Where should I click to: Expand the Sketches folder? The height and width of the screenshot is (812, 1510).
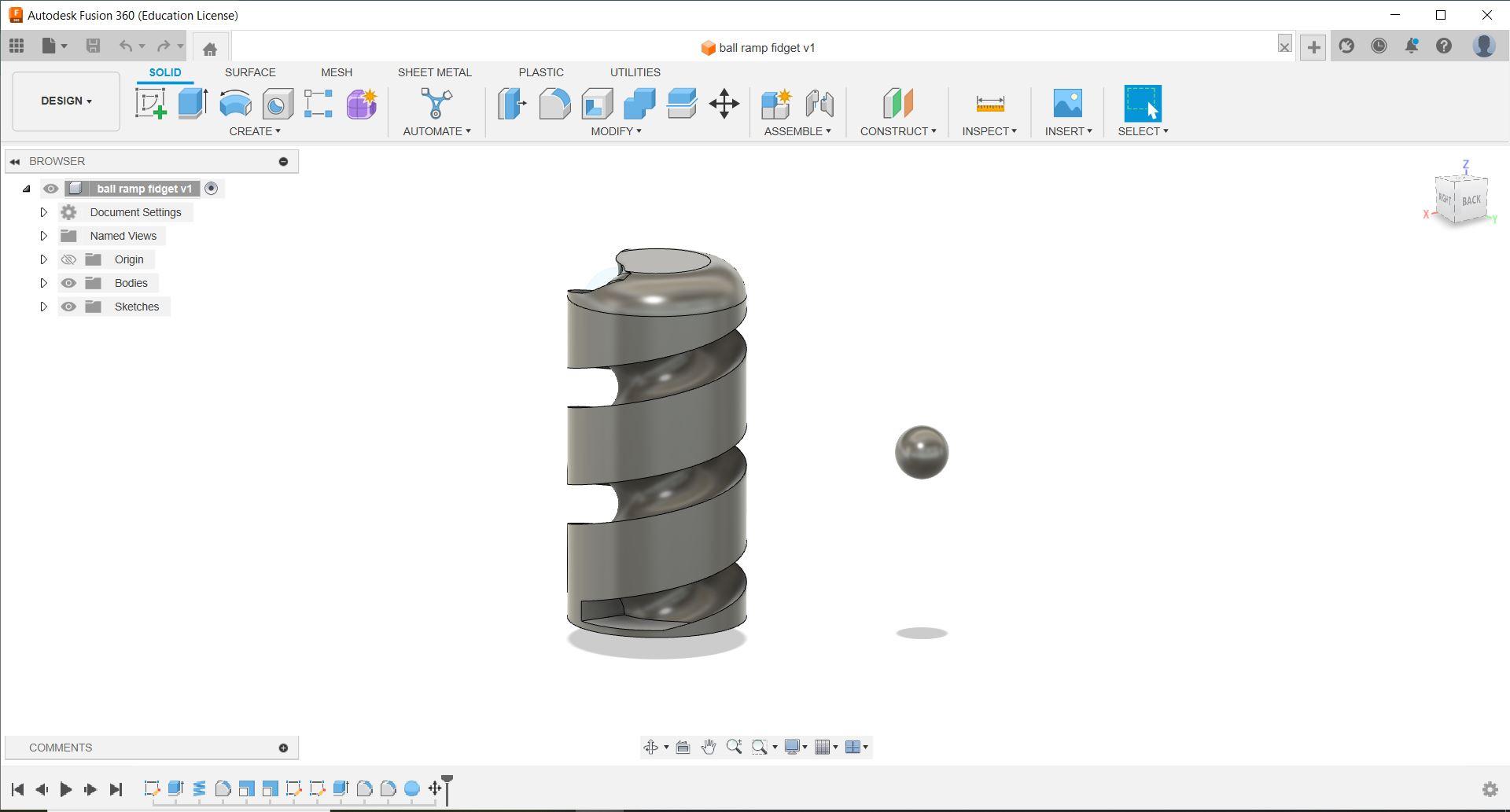click(43, 307)
